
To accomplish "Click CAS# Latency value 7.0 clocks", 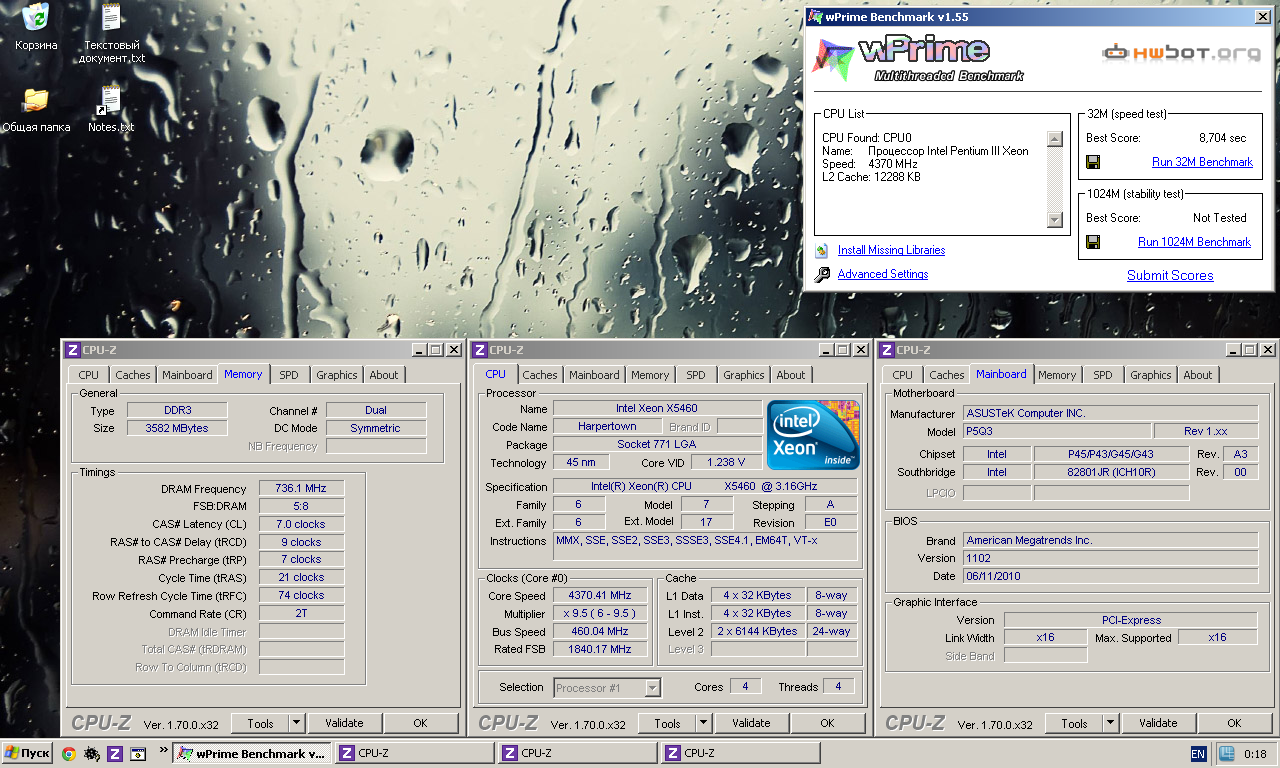I will (x=301, y=524).
